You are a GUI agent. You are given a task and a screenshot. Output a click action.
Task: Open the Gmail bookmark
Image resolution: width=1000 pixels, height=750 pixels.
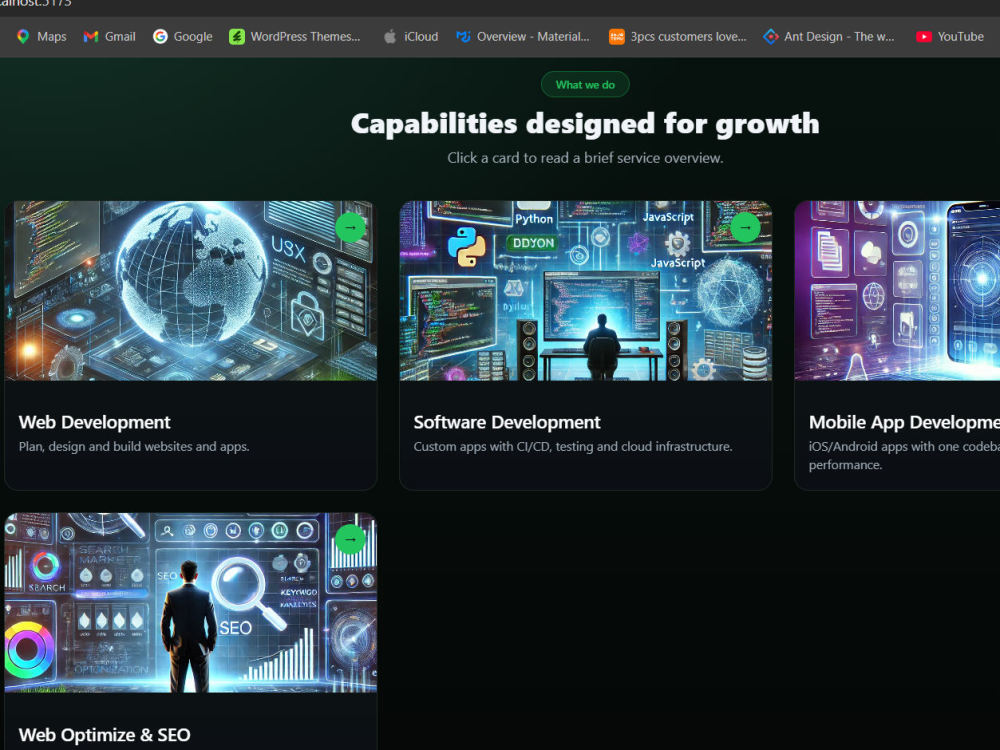tap(110, 36)
